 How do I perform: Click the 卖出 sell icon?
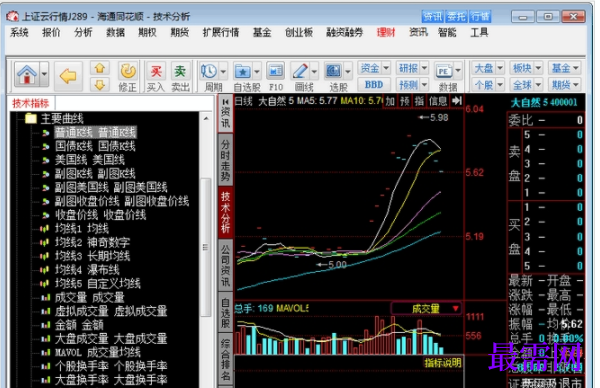180,72
